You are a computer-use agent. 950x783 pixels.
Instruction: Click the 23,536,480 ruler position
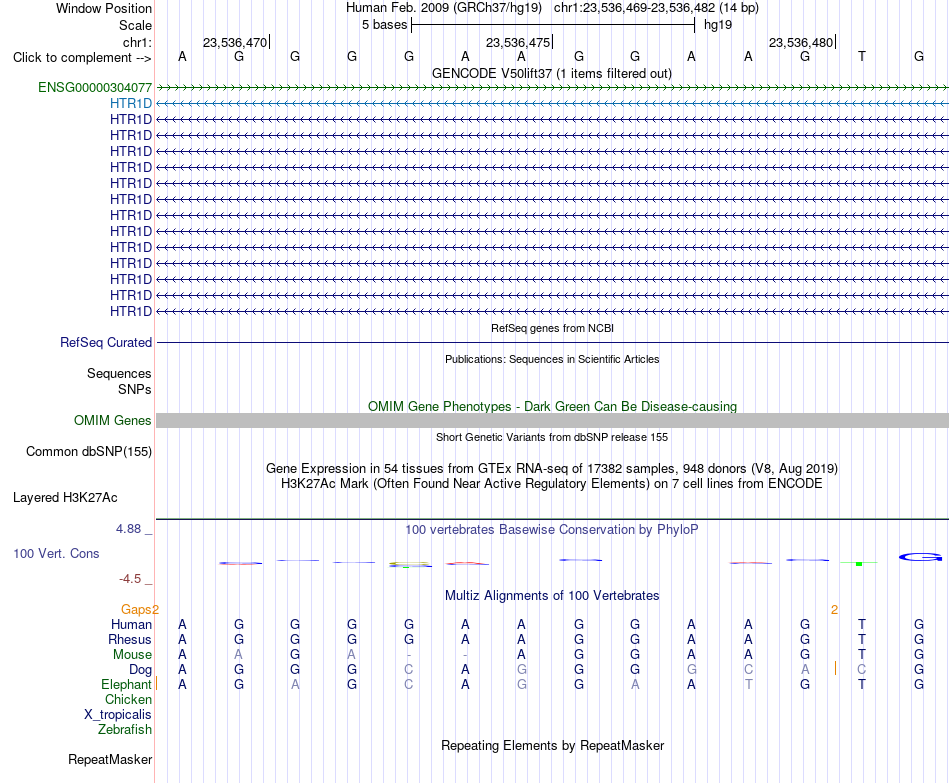point(801,42)
